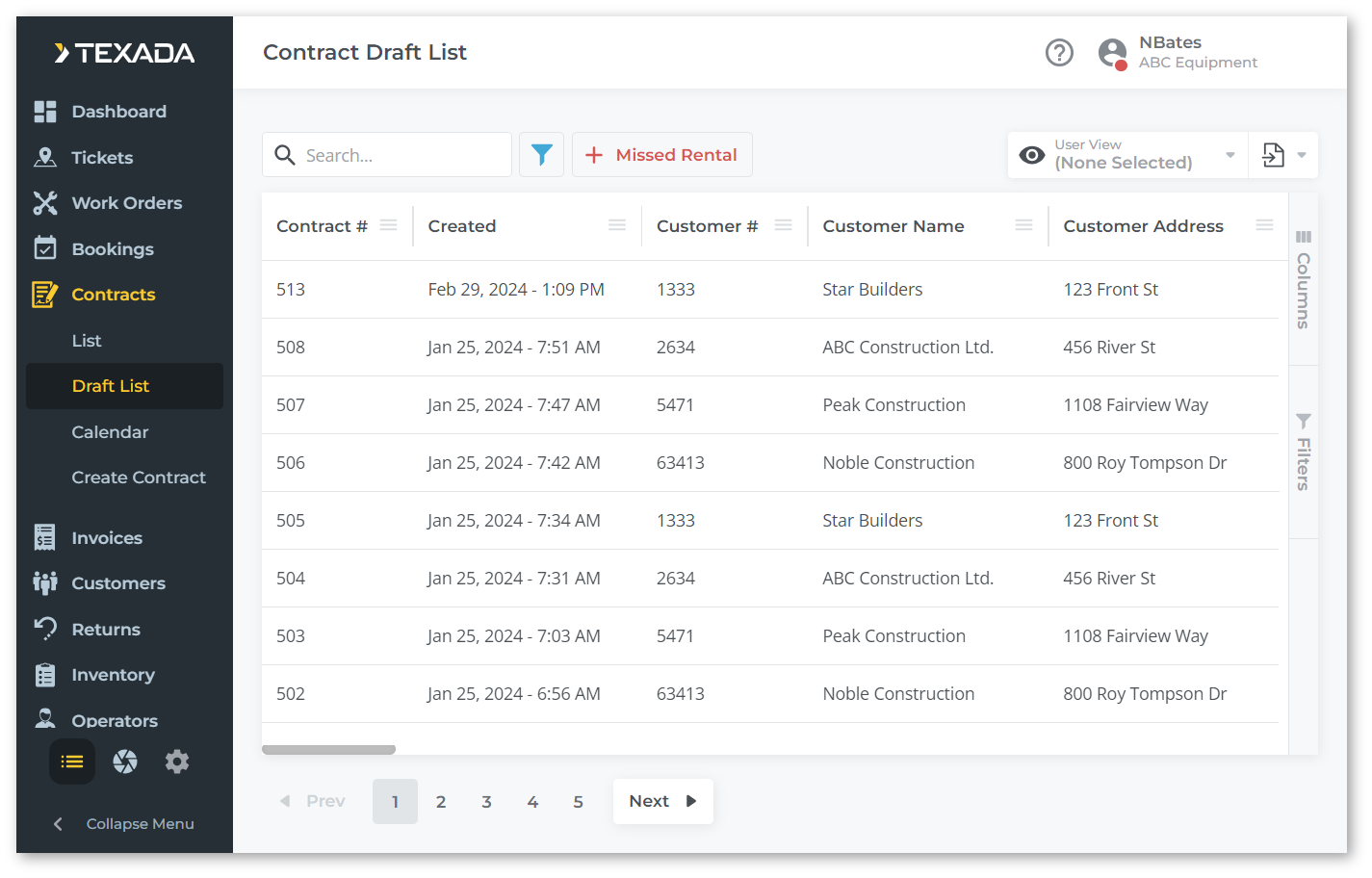
Task: Open the Create Contract submenu item
Action: [x=139, y=478]
